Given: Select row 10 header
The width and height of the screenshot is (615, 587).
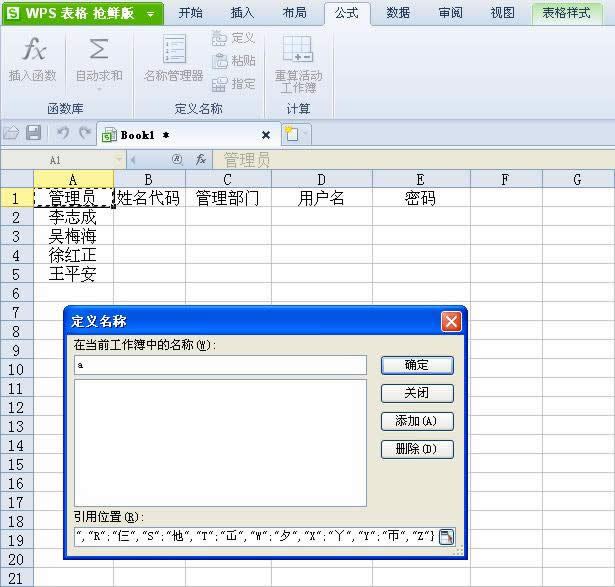Looking at the screenshot, I should point(16,369).
